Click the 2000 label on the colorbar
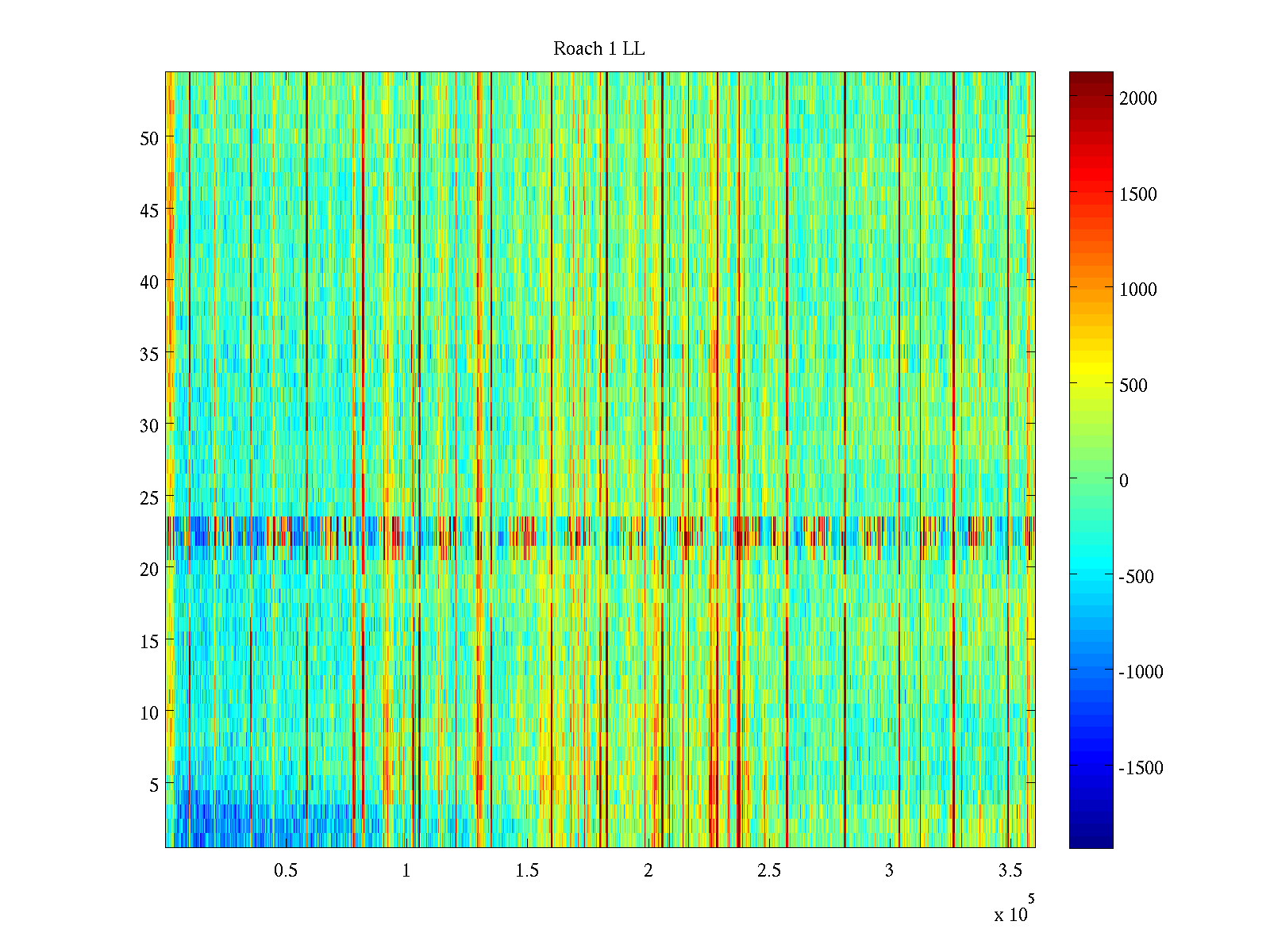 click(x=1137, y=98)
